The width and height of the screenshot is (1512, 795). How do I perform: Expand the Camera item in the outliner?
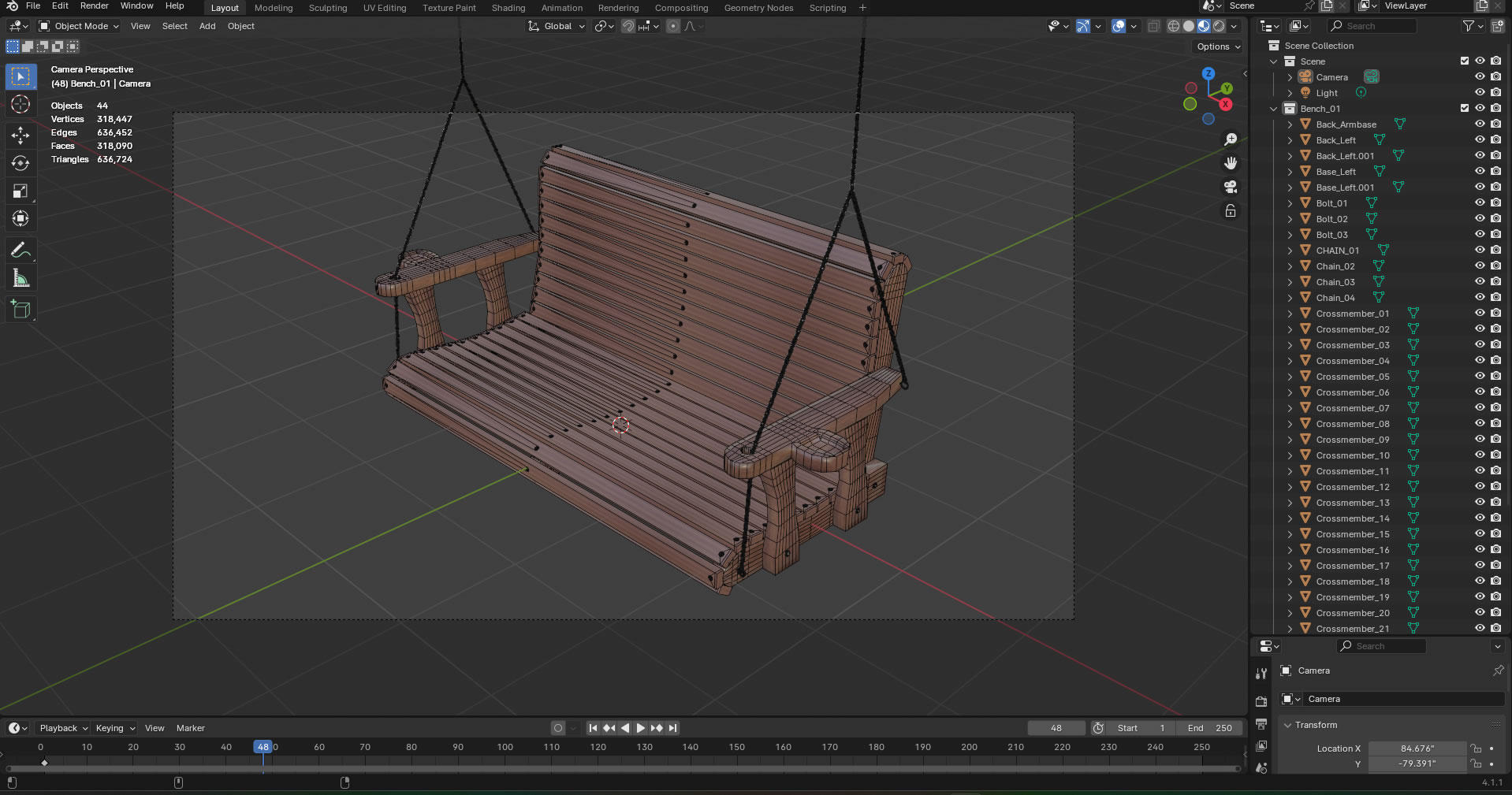[x=1290, y=77]
